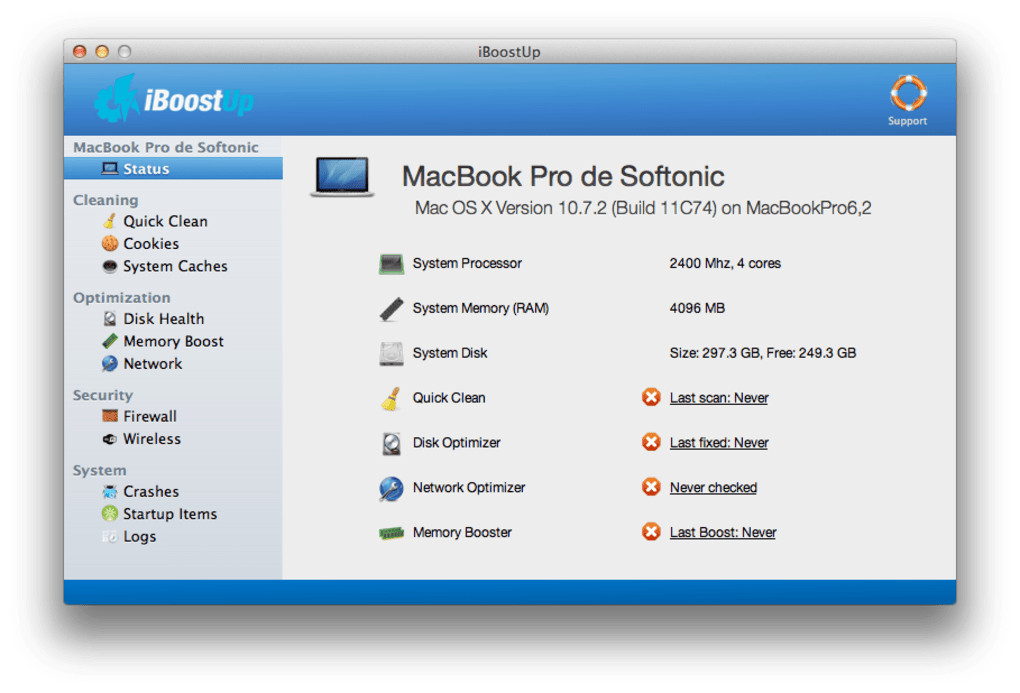Screen dimensions: 1020x693
Task: Click the large MacBook image in main panel
Action: [x=342, y=176]
